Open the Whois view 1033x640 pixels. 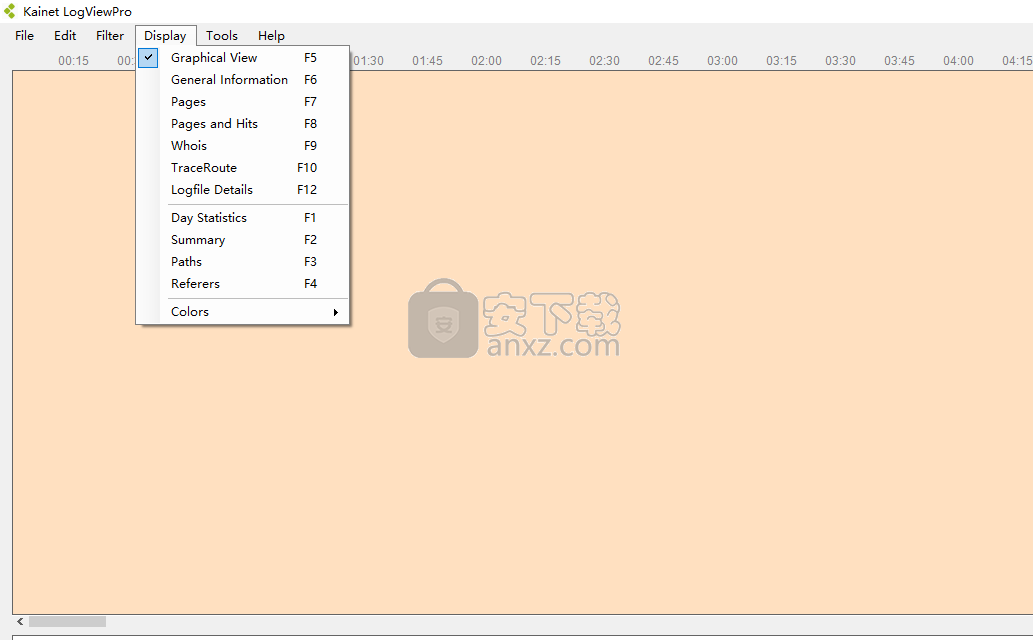coord(242,146)
